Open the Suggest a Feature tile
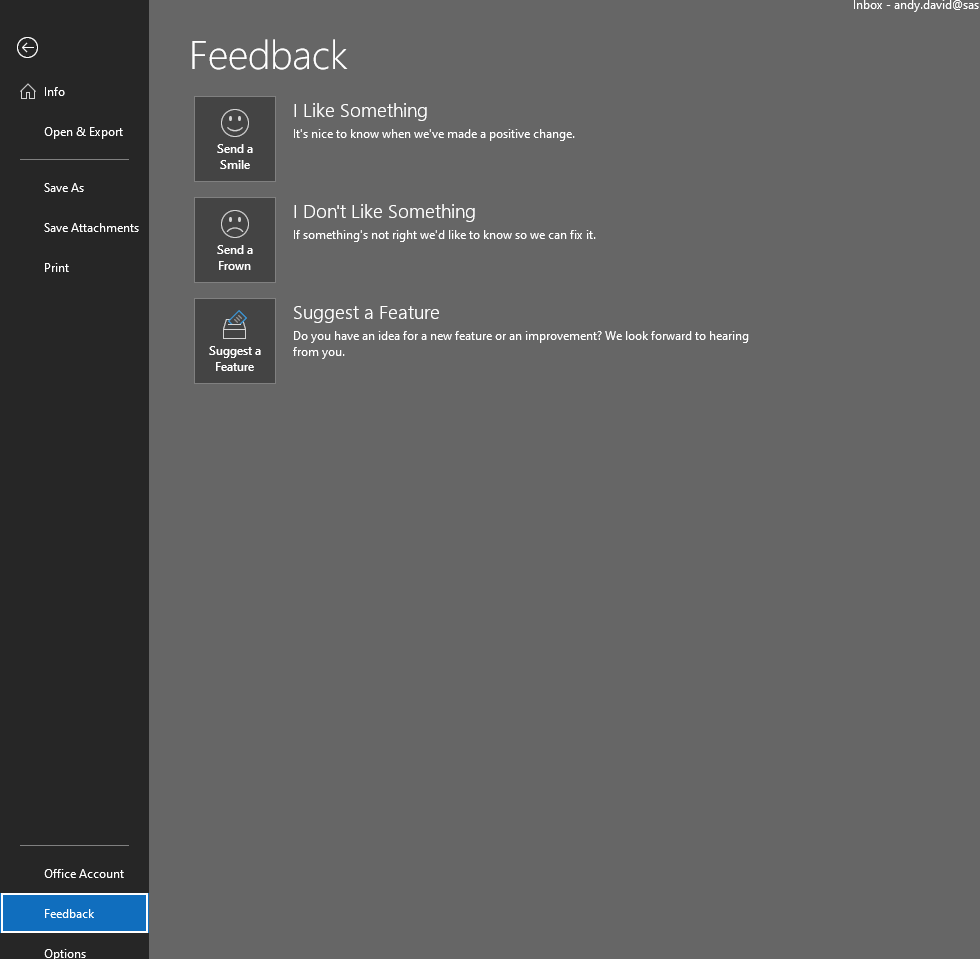Image resolution: width=980 pixels, height=959 pixels. (x=234, y=340)
